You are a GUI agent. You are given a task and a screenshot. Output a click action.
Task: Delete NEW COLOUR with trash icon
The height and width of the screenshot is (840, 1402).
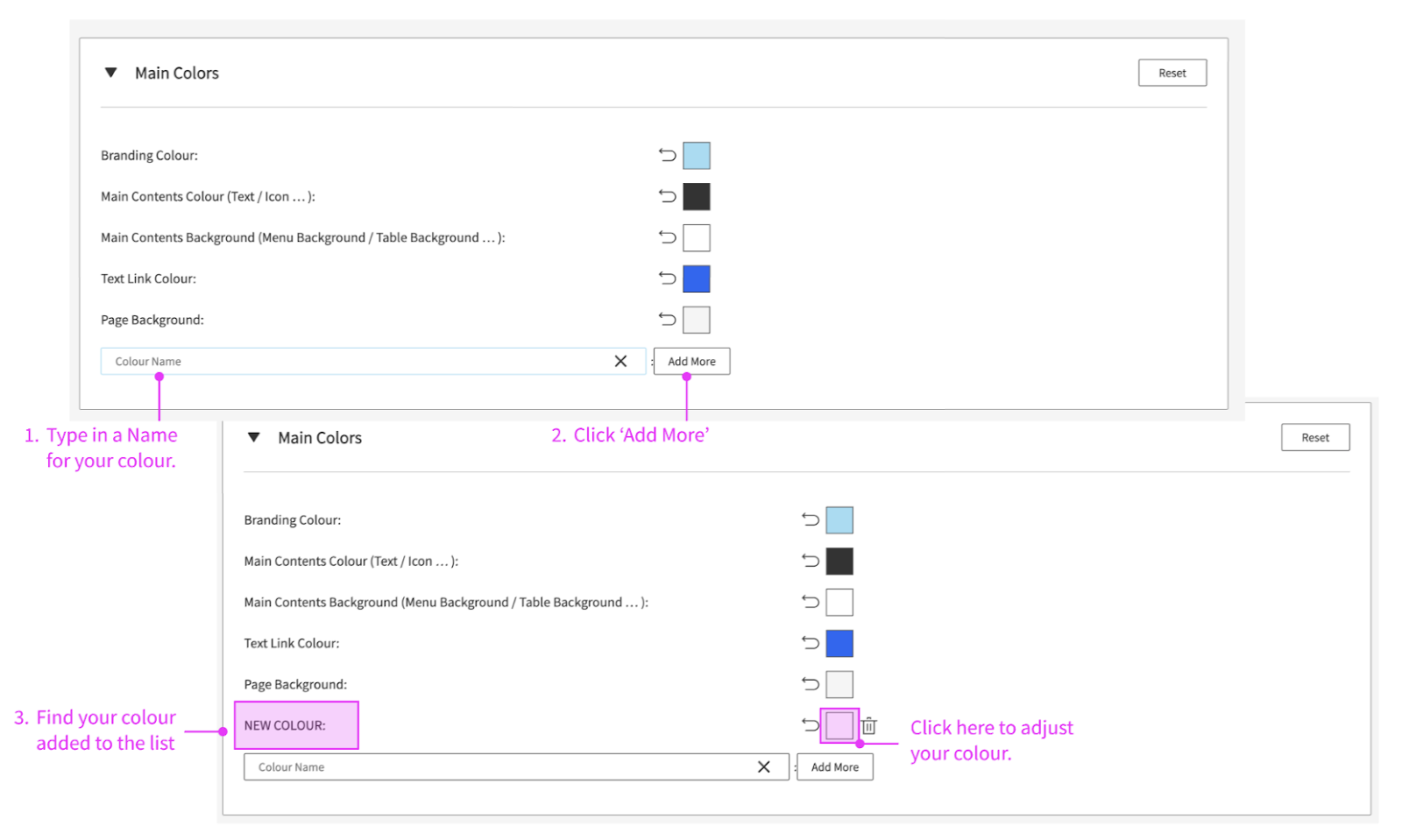tap(869, 725)
